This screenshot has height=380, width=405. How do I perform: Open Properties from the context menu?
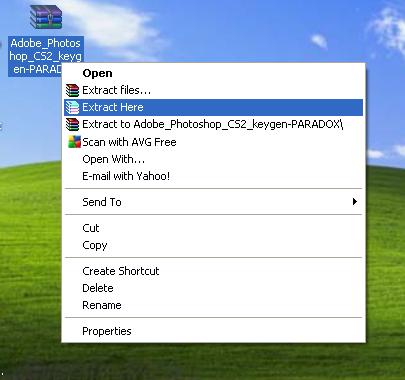pyautogui.click(x=213, y=331)
